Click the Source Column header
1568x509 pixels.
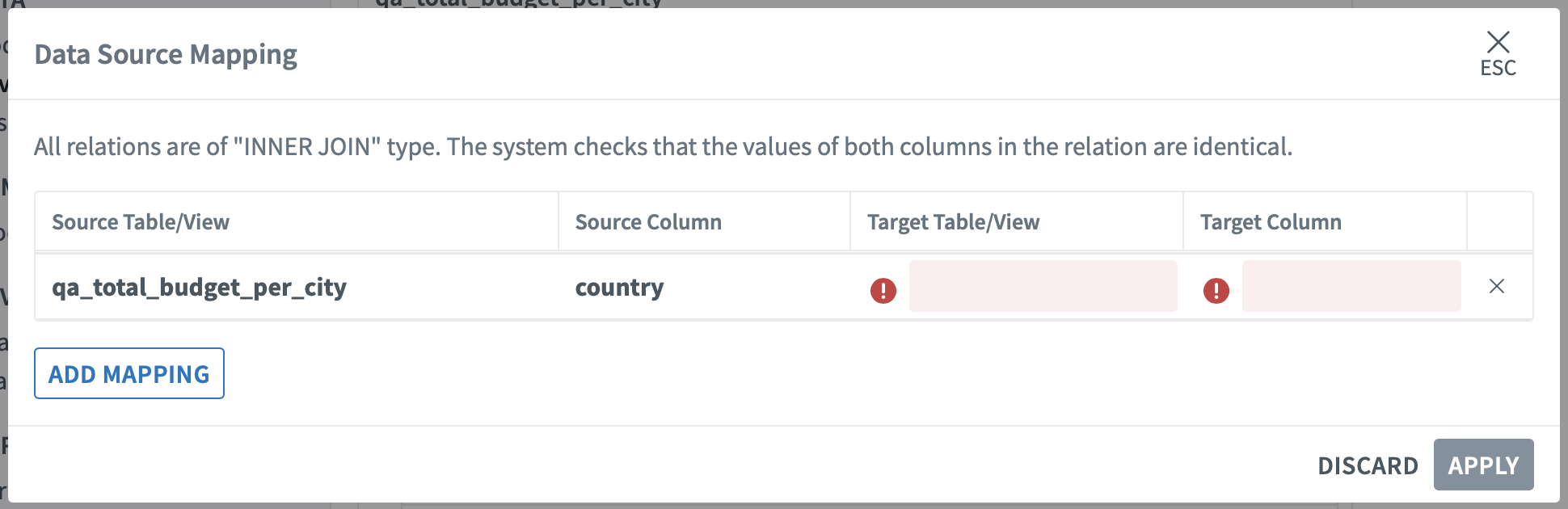click(x=648, y=222)
